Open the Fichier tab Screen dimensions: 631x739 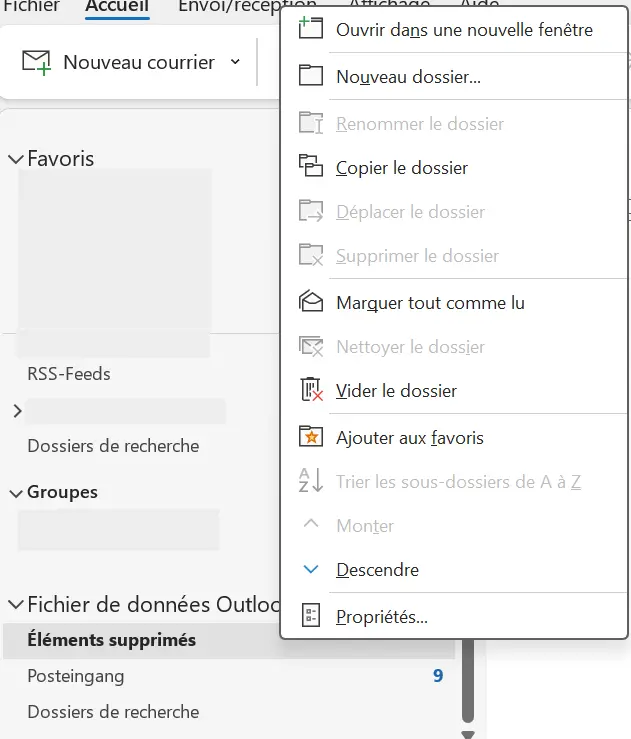31,7
